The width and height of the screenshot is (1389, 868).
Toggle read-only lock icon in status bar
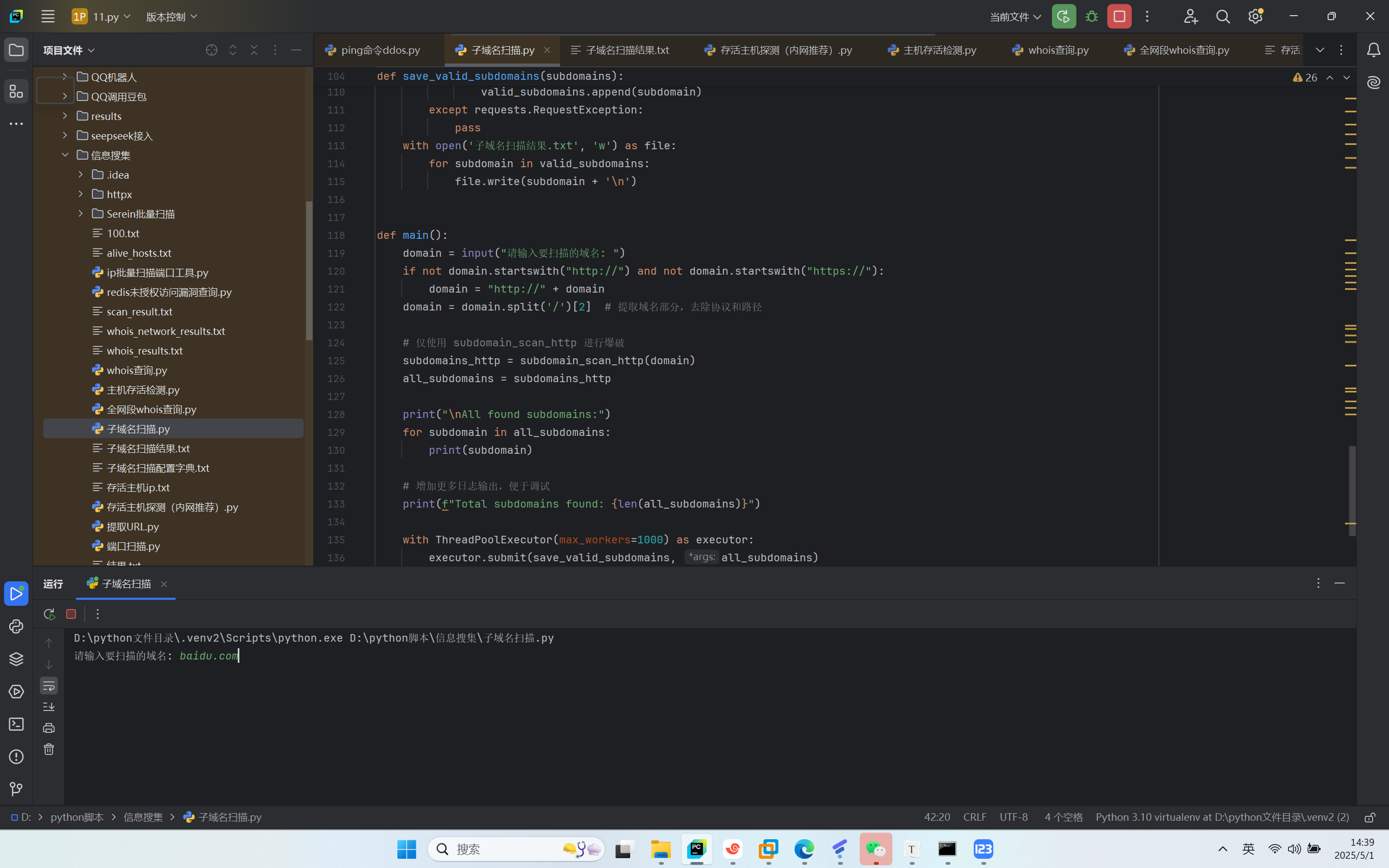coord(1369,817)
